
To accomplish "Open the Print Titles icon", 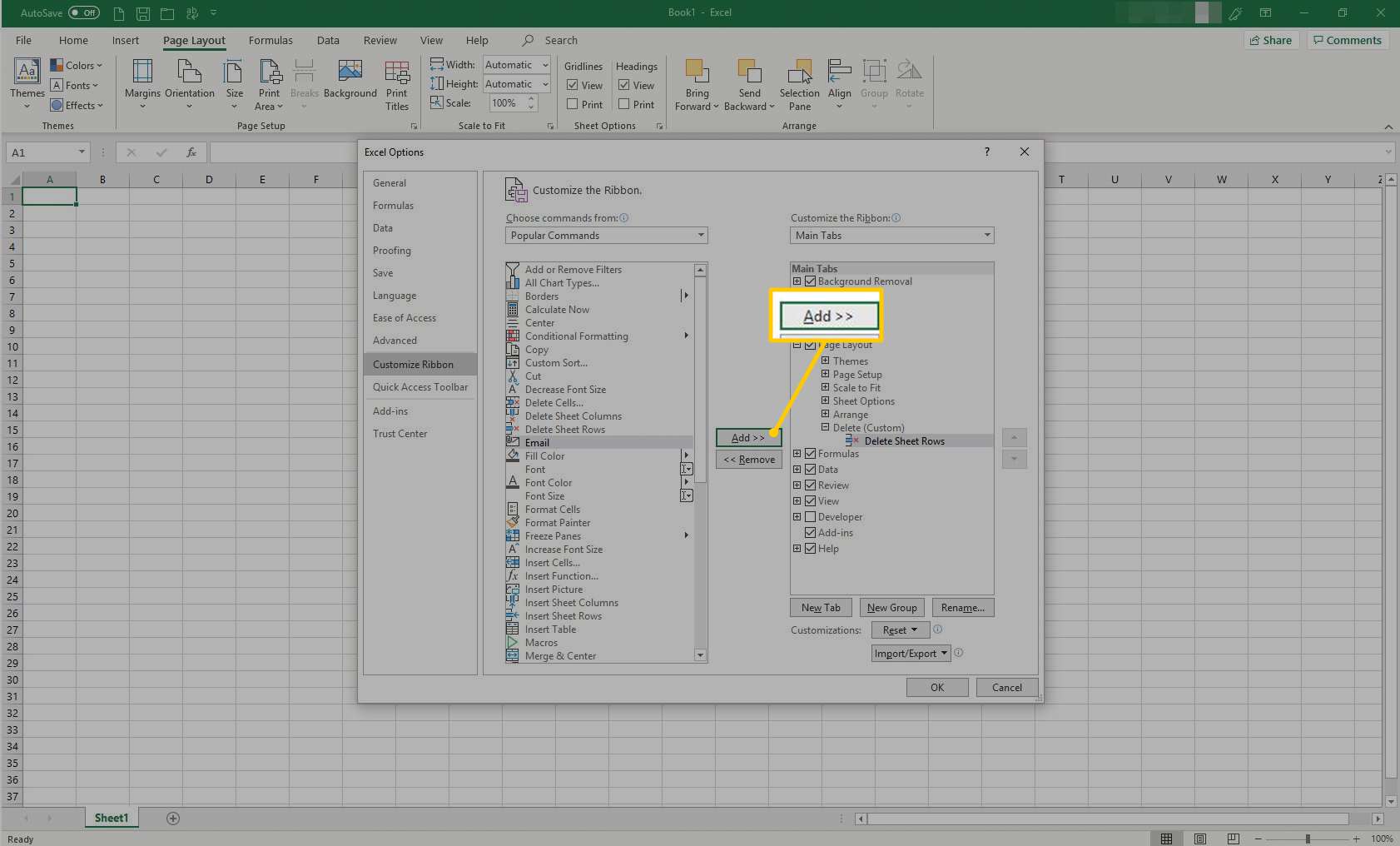I will point(397,72).
